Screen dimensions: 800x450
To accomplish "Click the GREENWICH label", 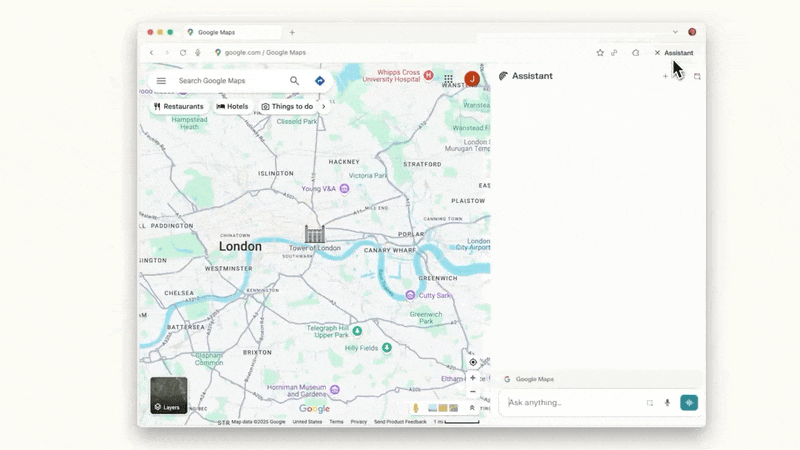I will 438,278.
